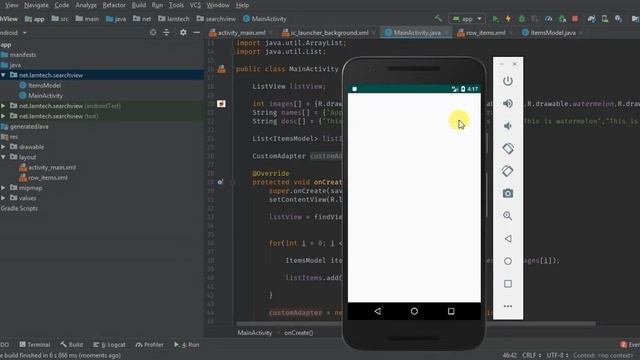
Task: Raise emulator volume with volume up icon
Action: [508, 103]
